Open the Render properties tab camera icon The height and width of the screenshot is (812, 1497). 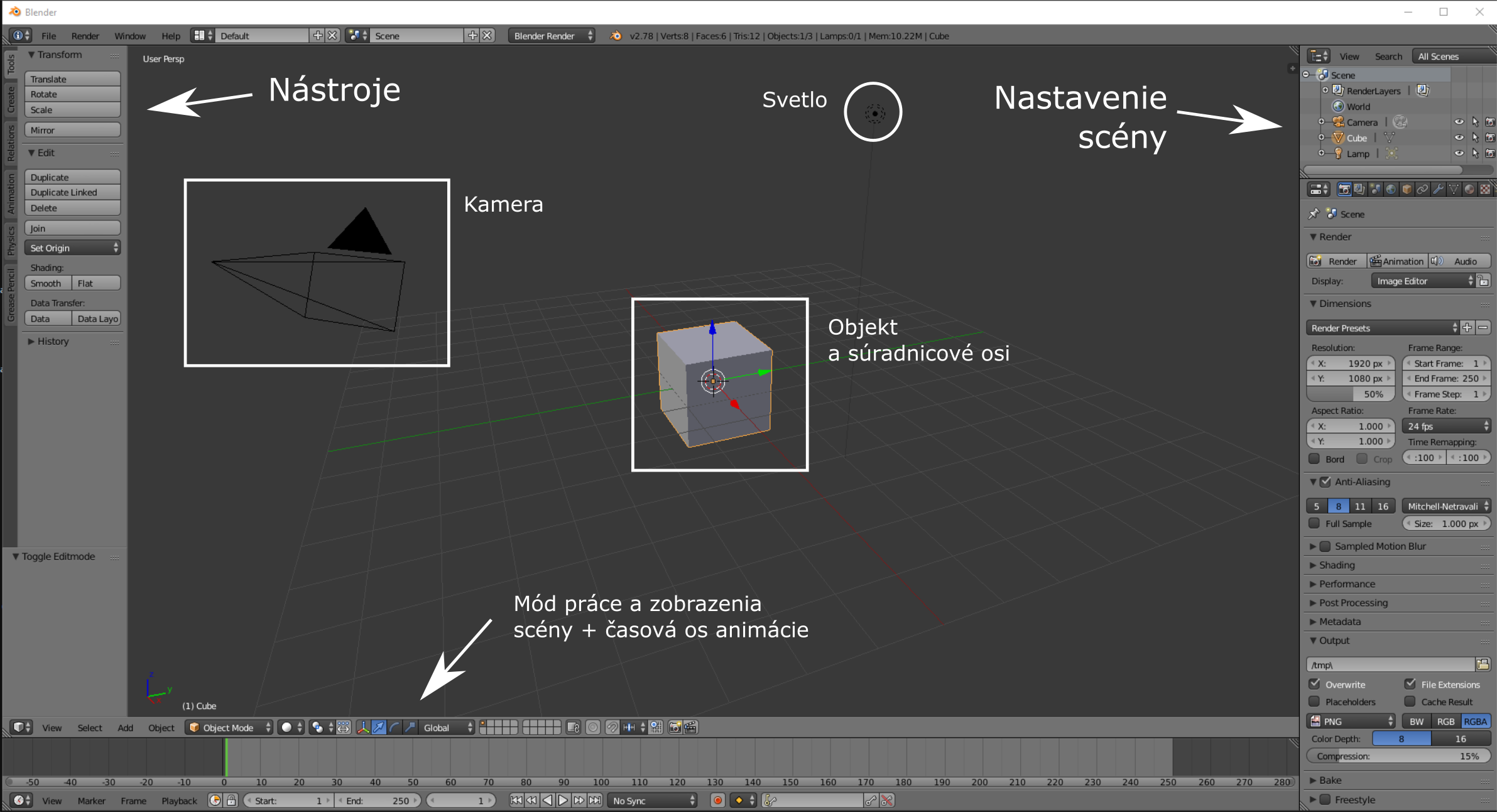point(1344,189)
